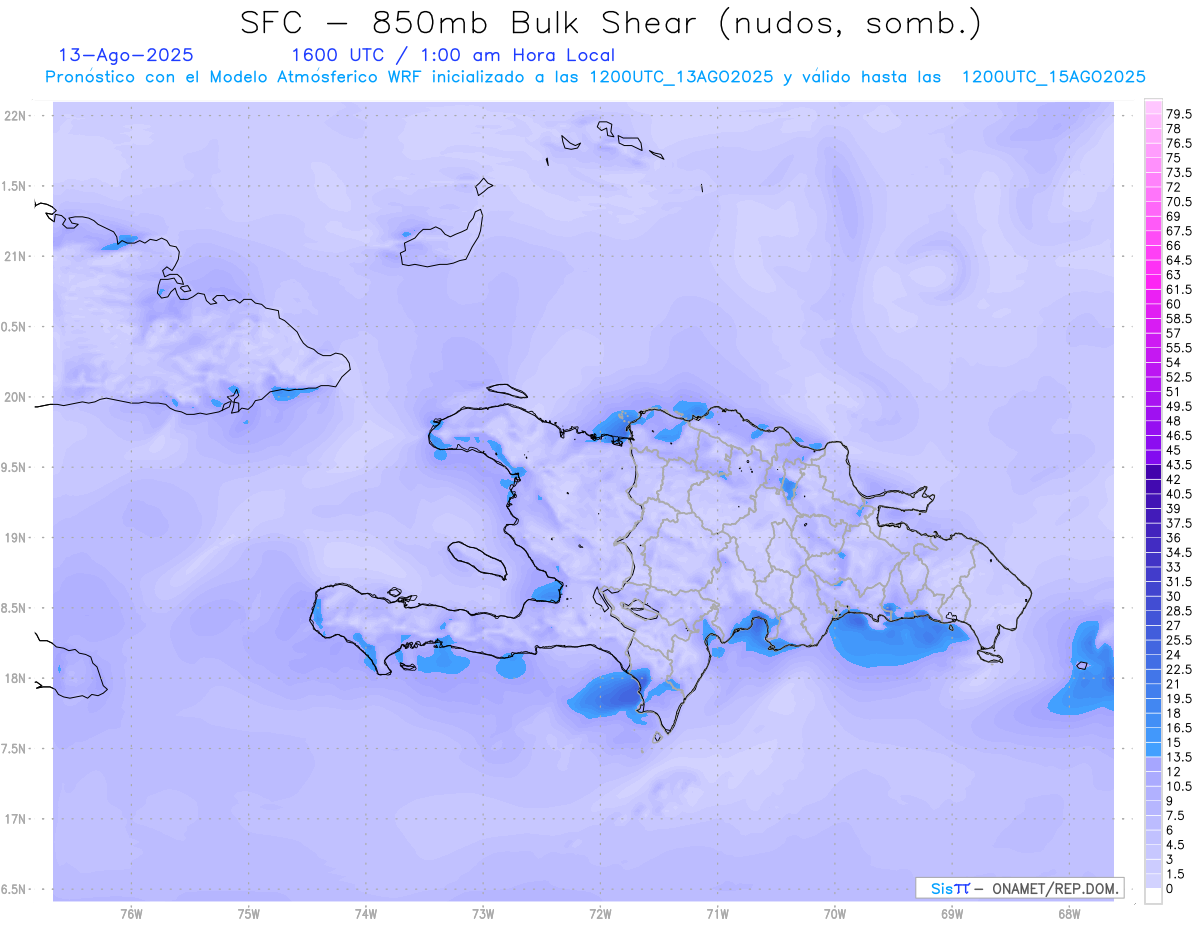Screen dimensions: 1200x927
Task: Click the 25.5 colorbar value label
Action: [x=1180, y=640]
